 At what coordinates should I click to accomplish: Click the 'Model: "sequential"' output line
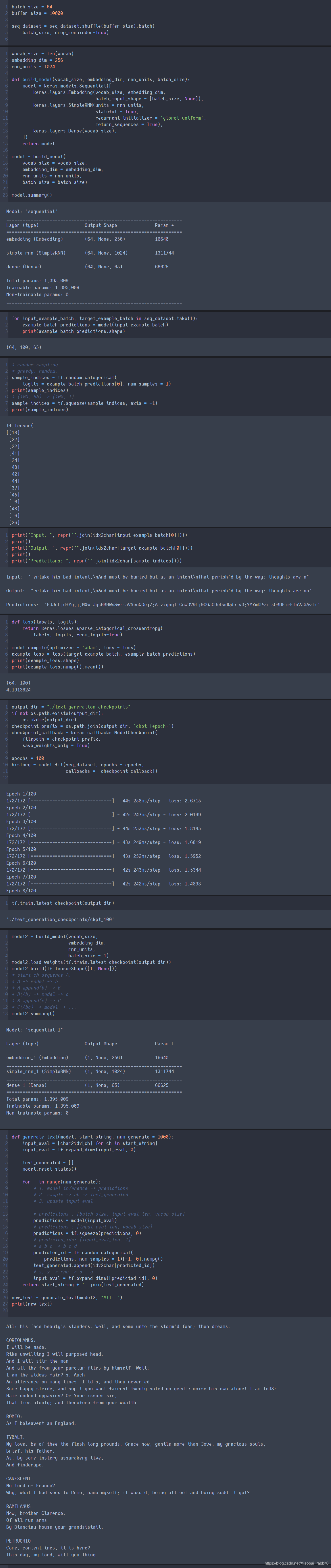(32, 211)
